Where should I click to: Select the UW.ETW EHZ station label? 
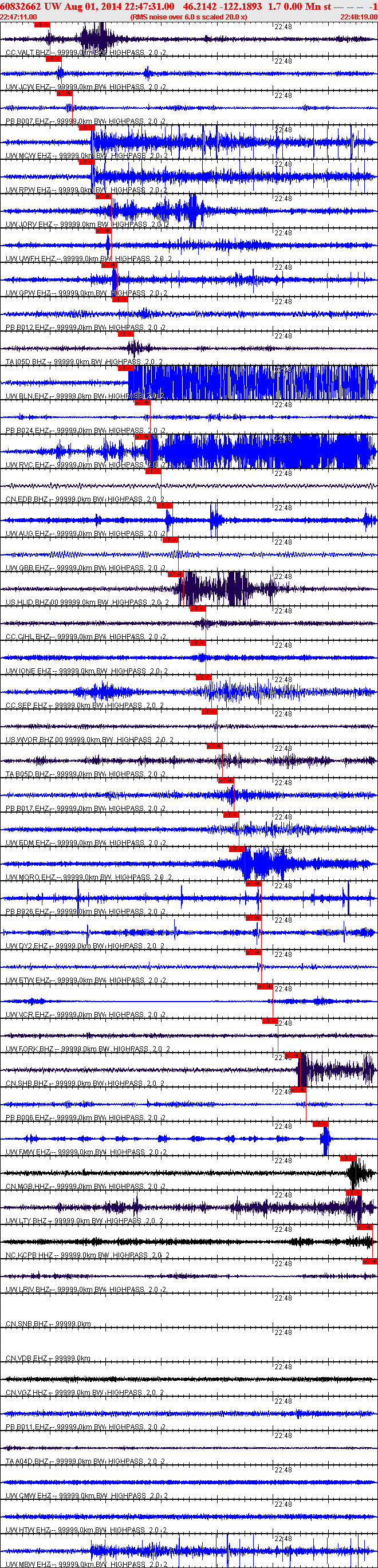86,980
